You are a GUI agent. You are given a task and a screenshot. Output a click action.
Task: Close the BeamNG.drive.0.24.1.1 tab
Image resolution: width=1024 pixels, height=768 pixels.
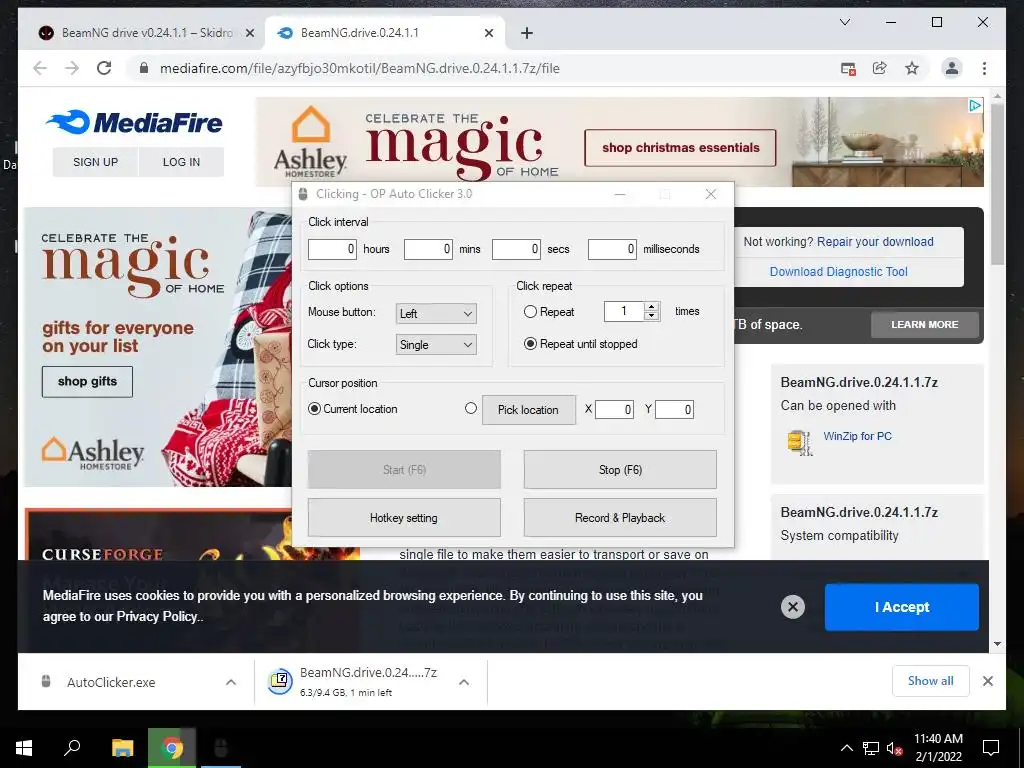(x=488, y=33)
